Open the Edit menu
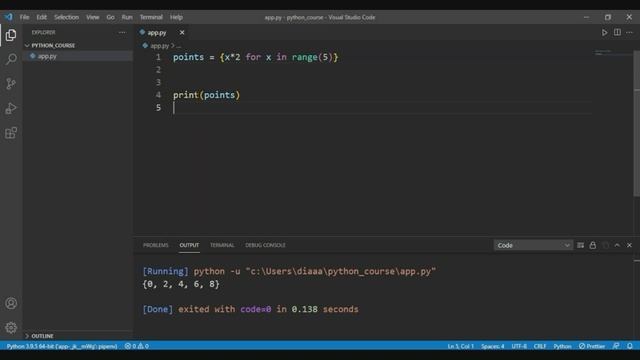 pos(42,17)
